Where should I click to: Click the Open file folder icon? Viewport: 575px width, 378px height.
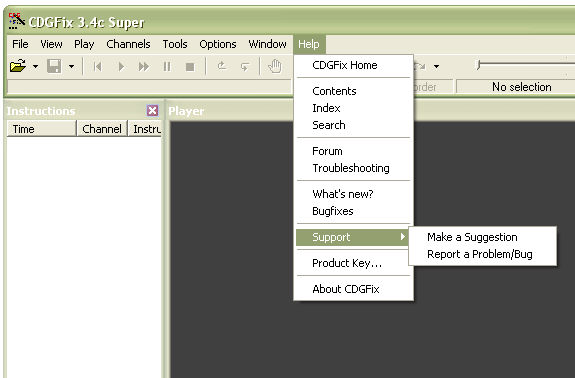18,66
